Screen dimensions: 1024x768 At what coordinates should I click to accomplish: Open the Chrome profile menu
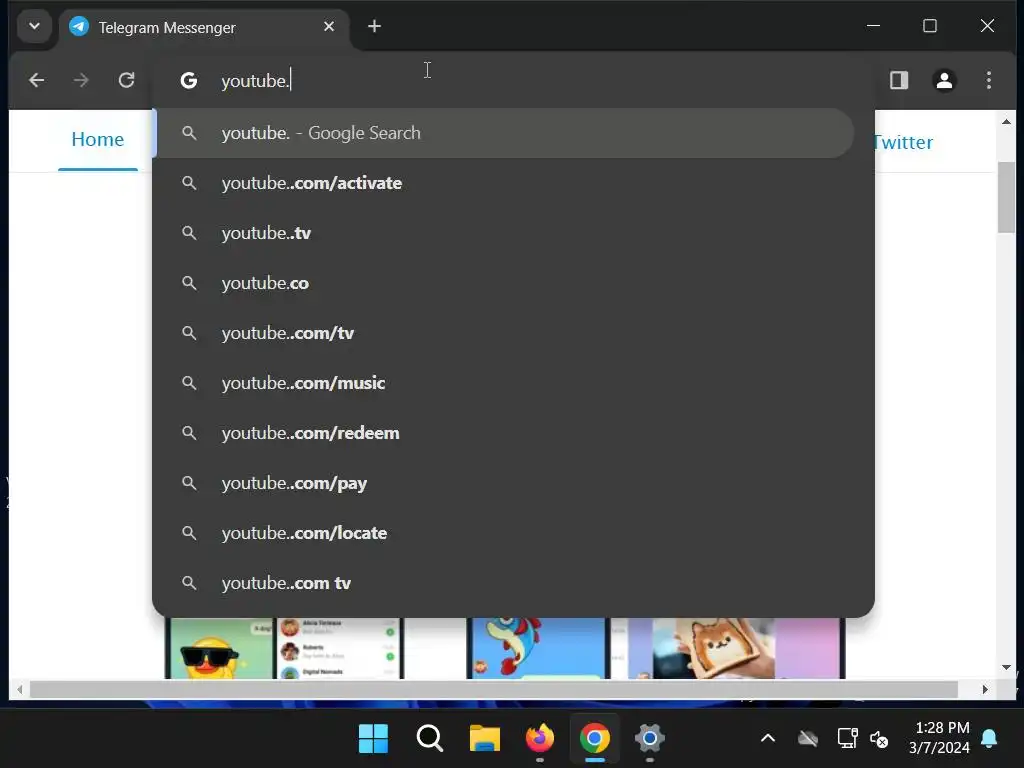click(x=944, y=80)
